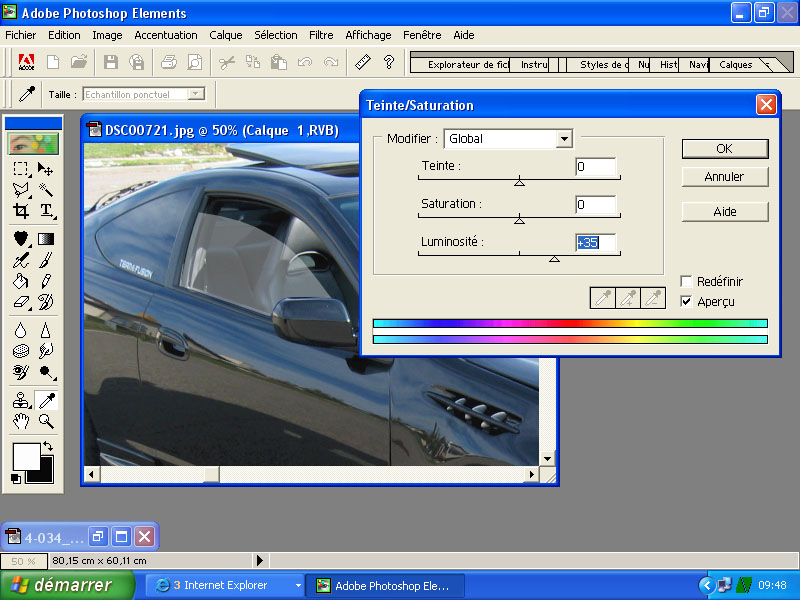The height and width of the screenshot is (600, 800).
Task: Select the Crop tool
Action: point(20,210)
